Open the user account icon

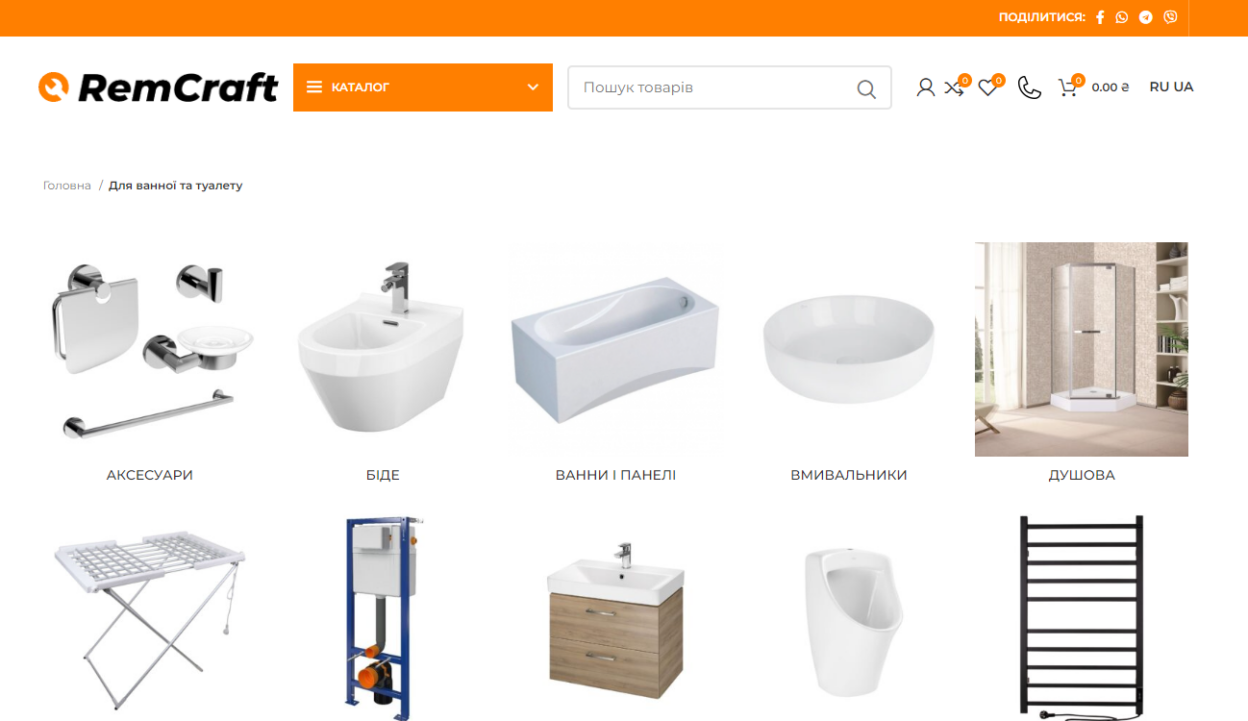tap(925, 88)
